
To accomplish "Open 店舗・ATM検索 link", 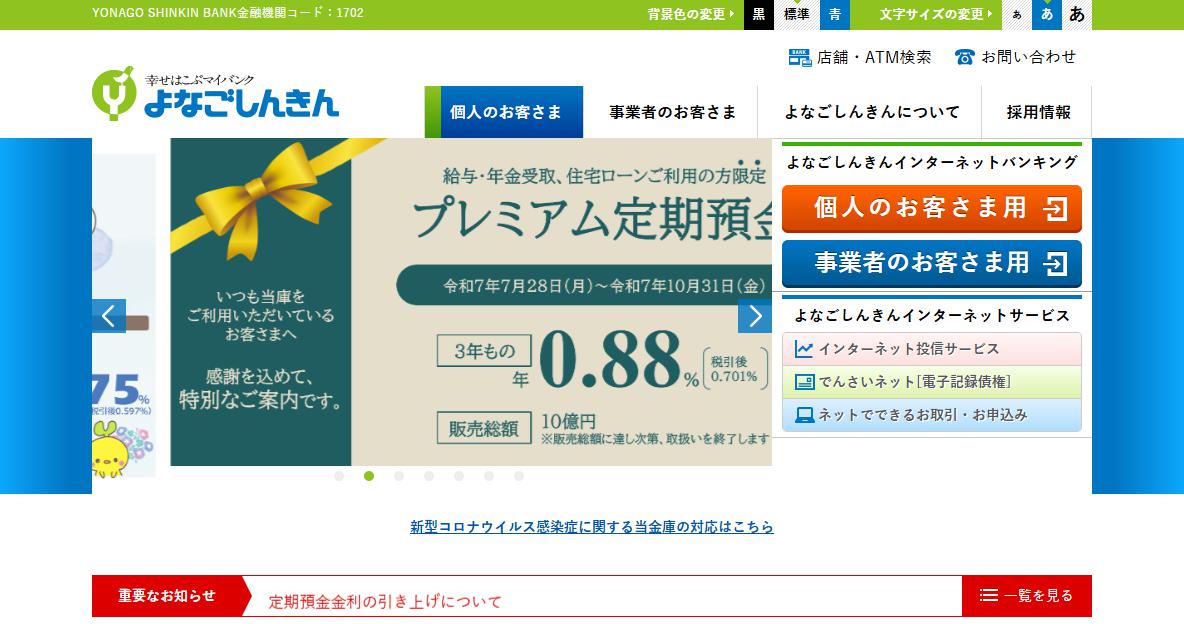I will tap(860, 57).
